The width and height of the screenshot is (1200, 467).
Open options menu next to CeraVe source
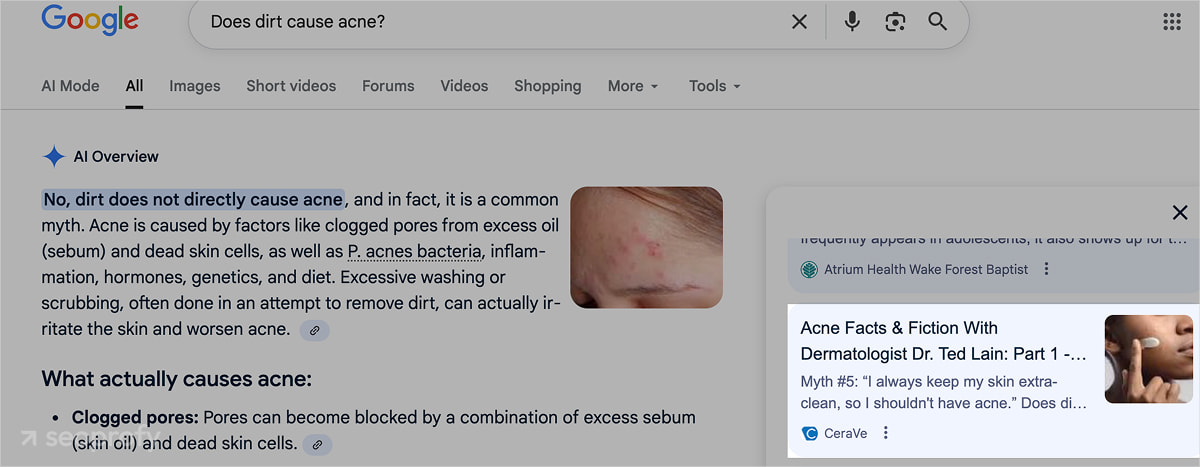(886, 433)
